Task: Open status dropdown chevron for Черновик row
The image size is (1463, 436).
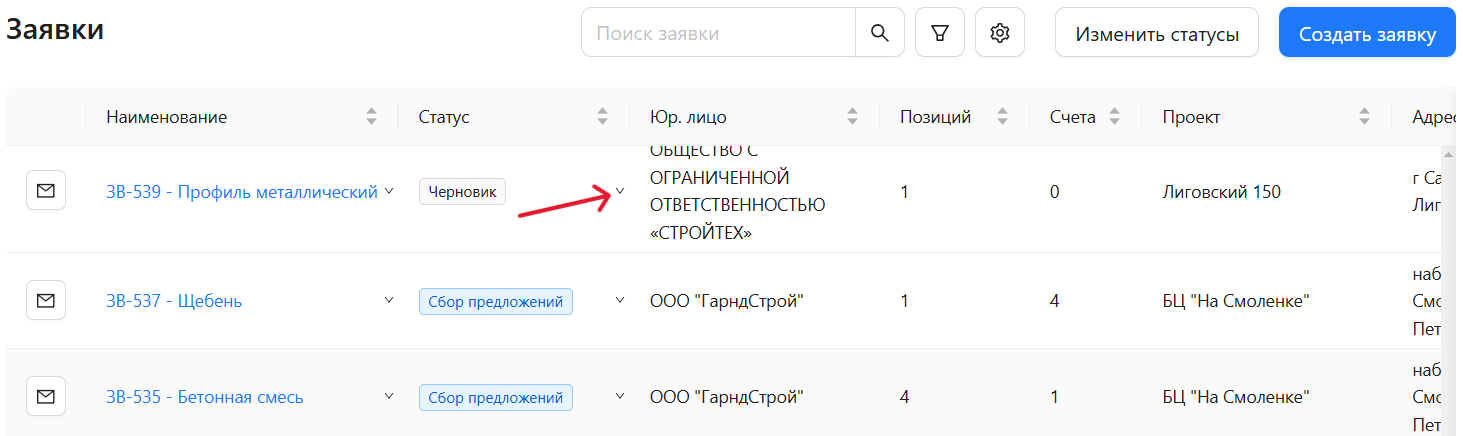Action: point(620,191)
